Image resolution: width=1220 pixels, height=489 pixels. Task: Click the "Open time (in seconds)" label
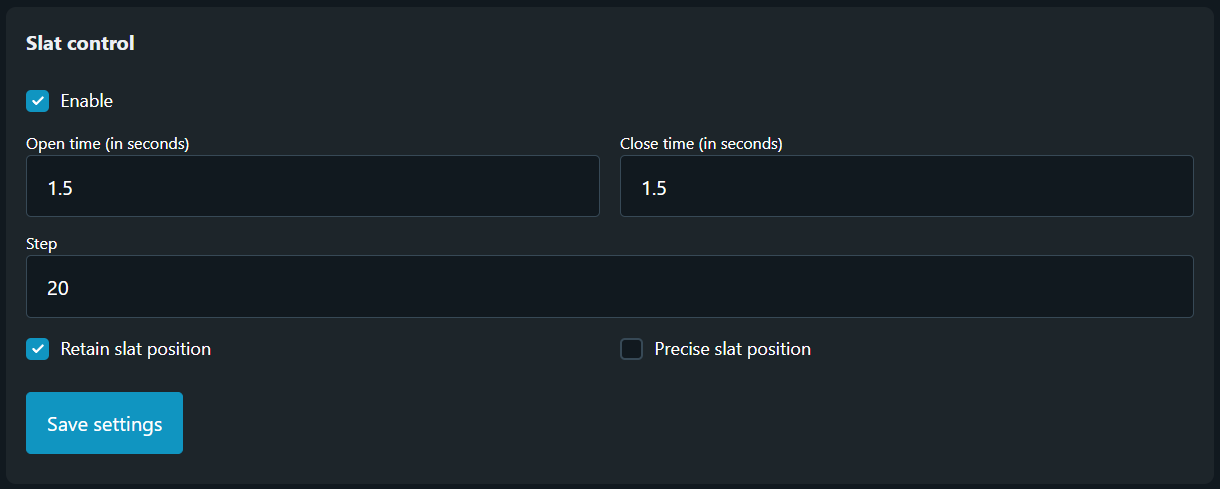pos(108,143)
